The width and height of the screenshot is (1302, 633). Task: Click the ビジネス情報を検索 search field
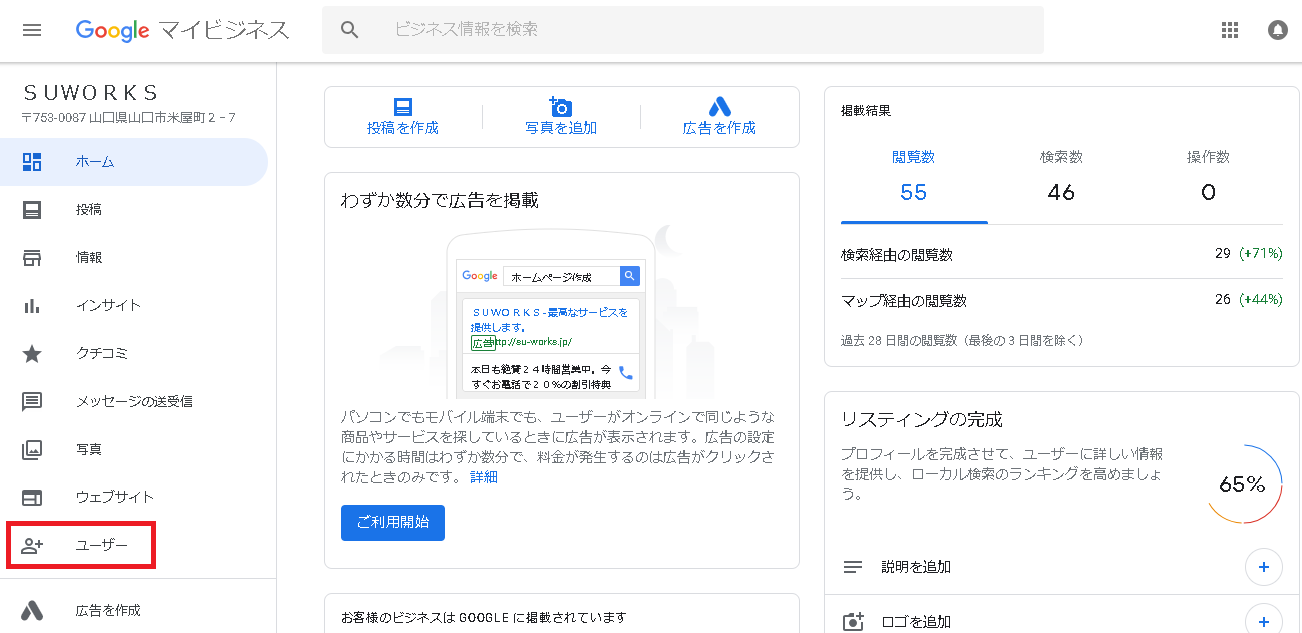(x=700, y=30)
